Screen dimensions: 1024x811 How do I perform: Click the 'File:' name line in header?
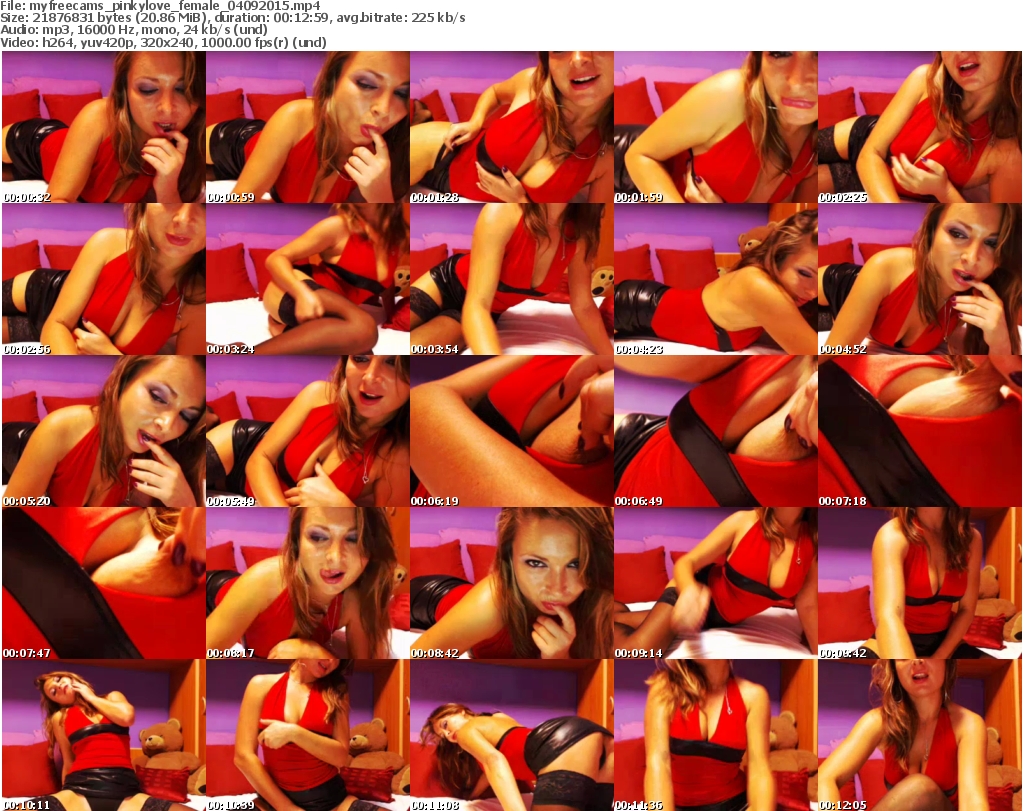pyautogui.click(x=161, y=6)
